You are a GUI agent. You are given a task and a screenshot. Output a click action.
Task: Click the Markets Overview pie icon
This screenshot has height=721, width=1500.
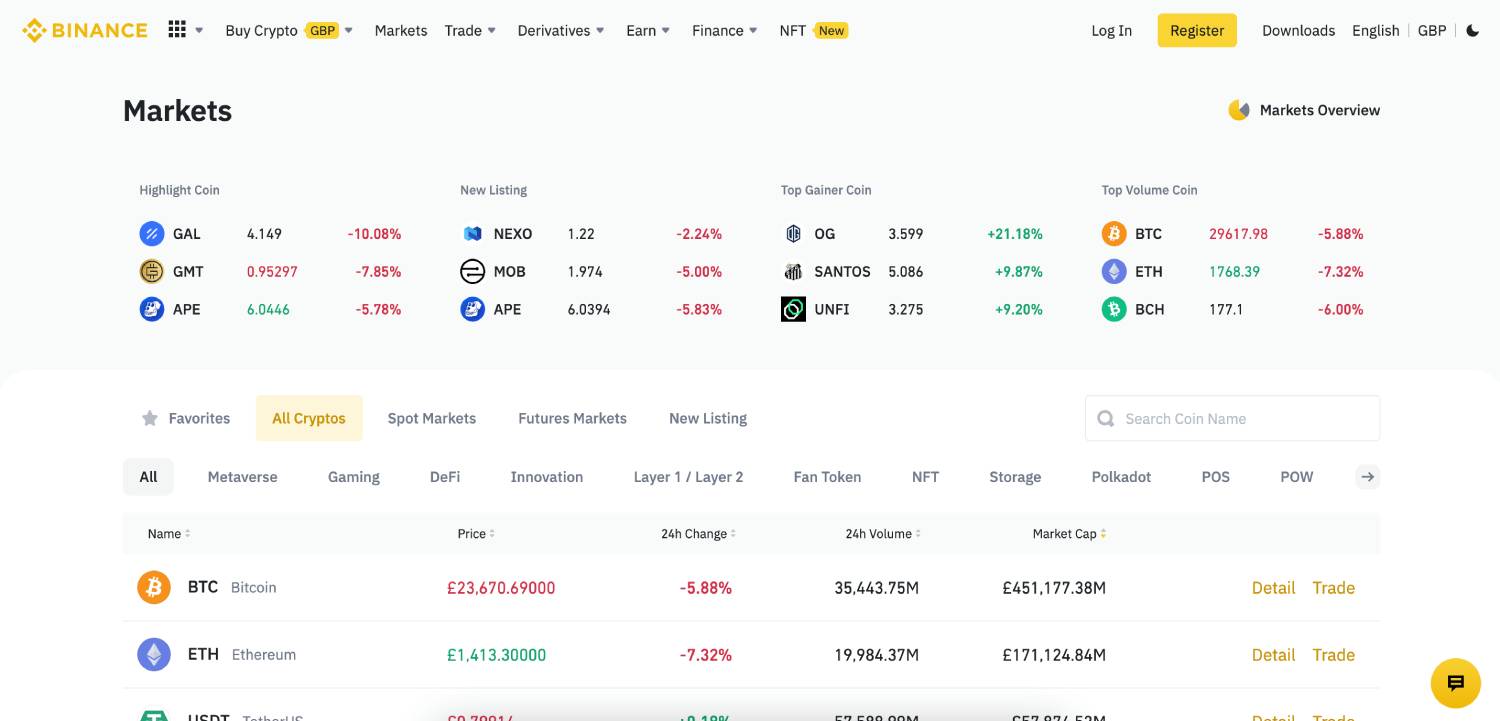coord(1239,110)
